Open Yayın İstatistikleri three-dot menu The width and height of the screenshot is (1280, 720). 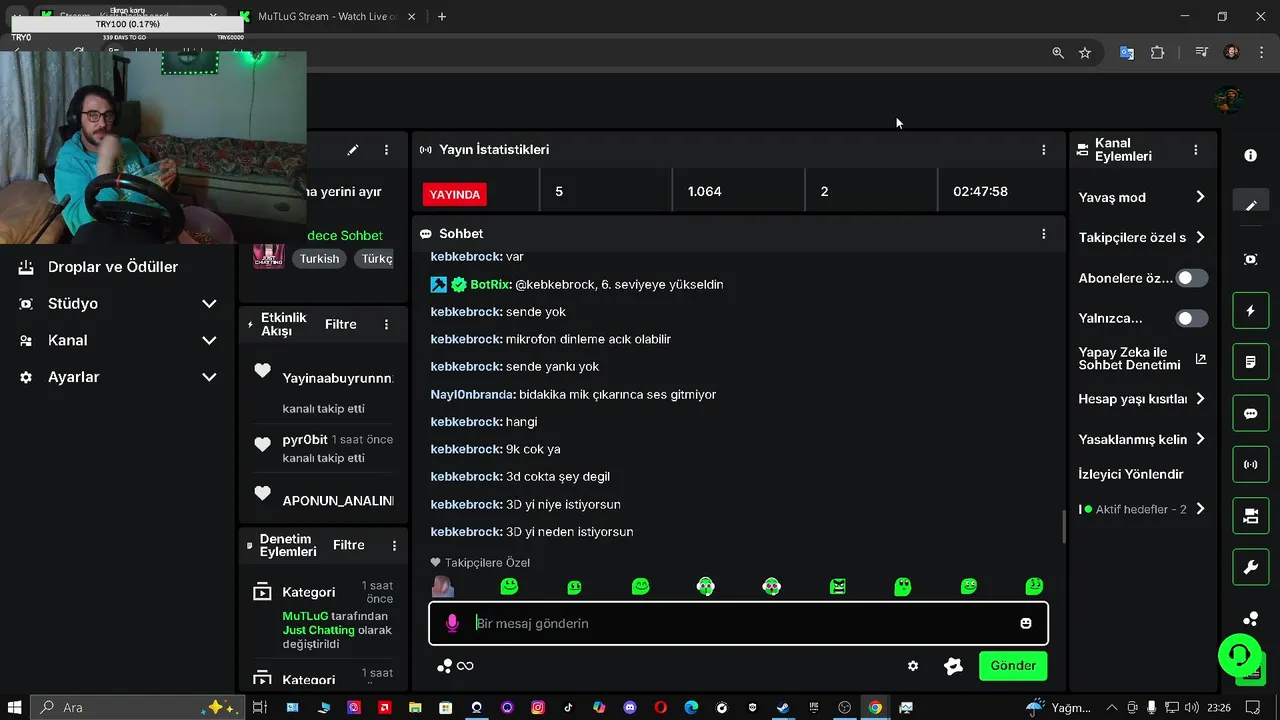[x=1043, y=149]
